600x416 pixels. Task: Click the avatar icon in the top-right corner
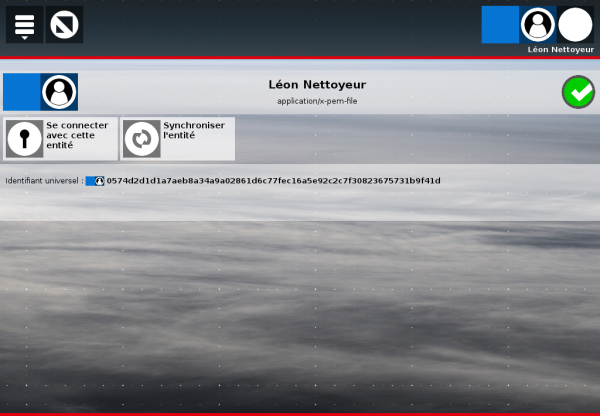point(538,24)
